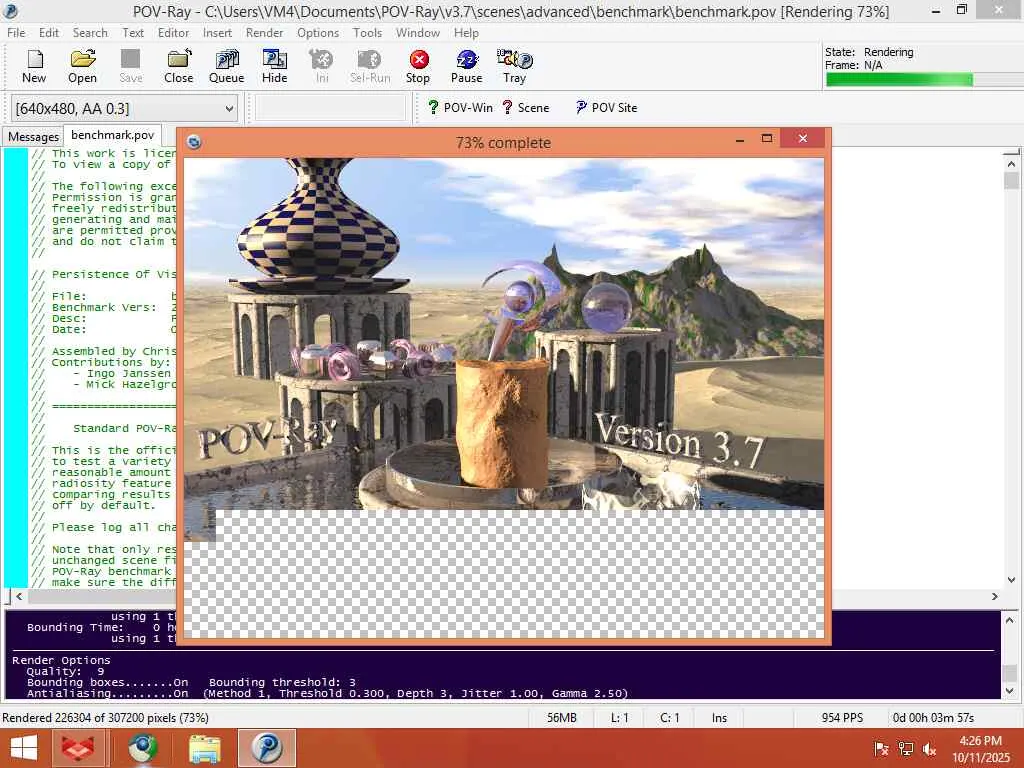Click the editor horizontal scroll left arrow
This screenshot has height=768, width=1024.
[20, 596]
